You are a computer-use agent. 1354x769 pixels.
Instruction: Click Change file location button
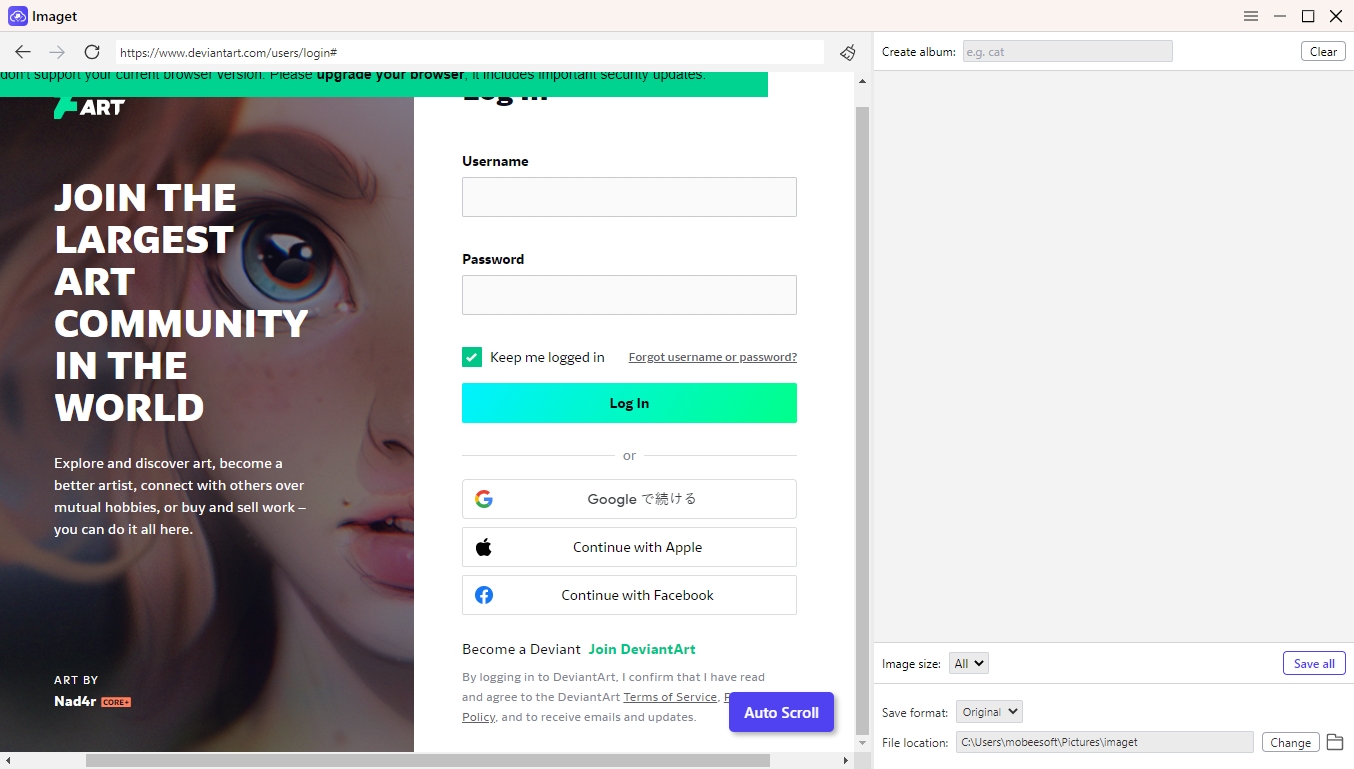pyautogui.click(x=1290, y=742)
